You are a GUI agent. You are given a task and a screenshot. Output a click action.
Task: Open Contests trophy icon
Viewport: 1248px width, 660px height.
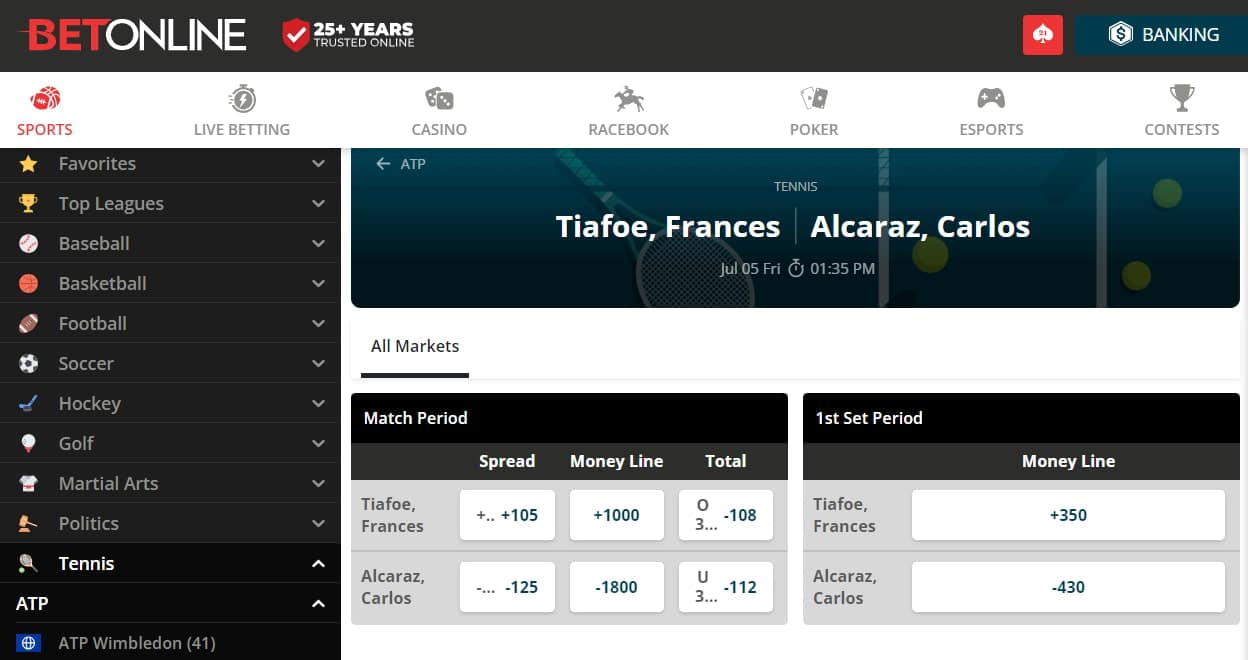[1182, 99]
